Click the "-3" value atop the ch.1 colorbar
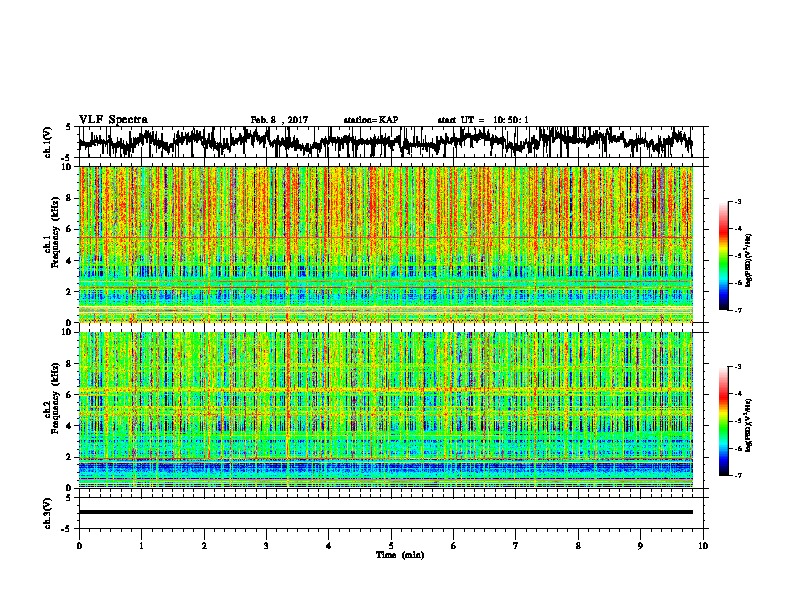This screenshot has height=612, width=792. point(737,201)
